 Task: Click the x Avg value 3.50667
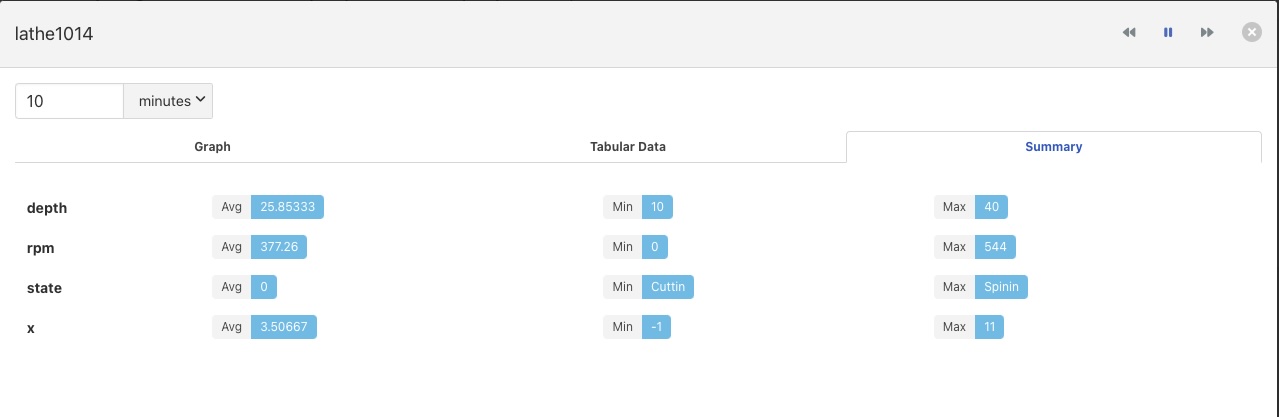[284, 327]
